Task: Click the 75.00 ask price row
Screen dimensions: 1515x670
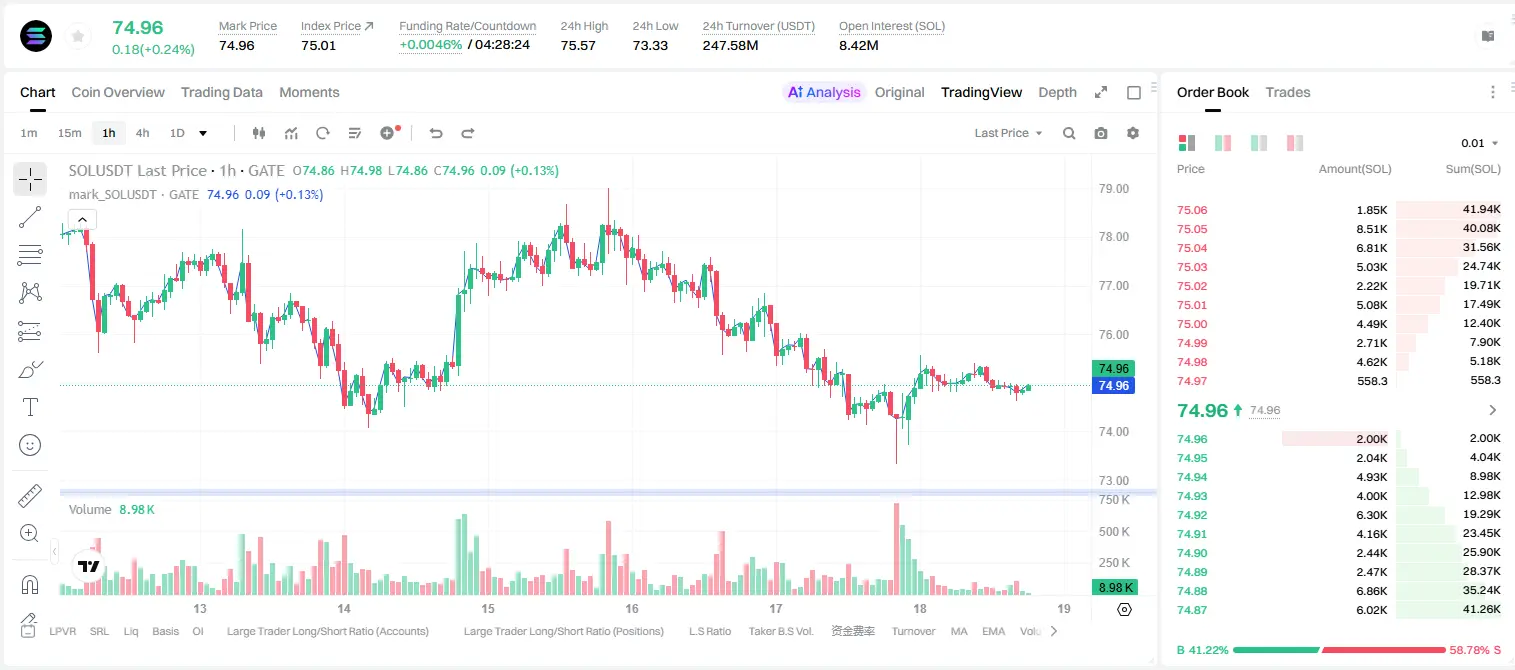Action: 1338,324
